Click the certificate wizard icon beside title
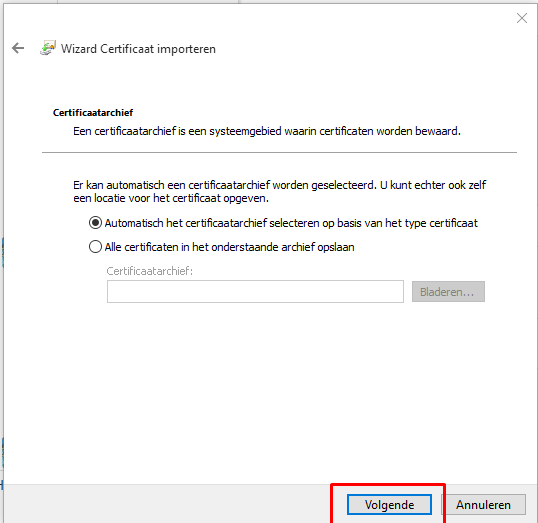This screenshot has height=523, width=538. pos(48,48)
